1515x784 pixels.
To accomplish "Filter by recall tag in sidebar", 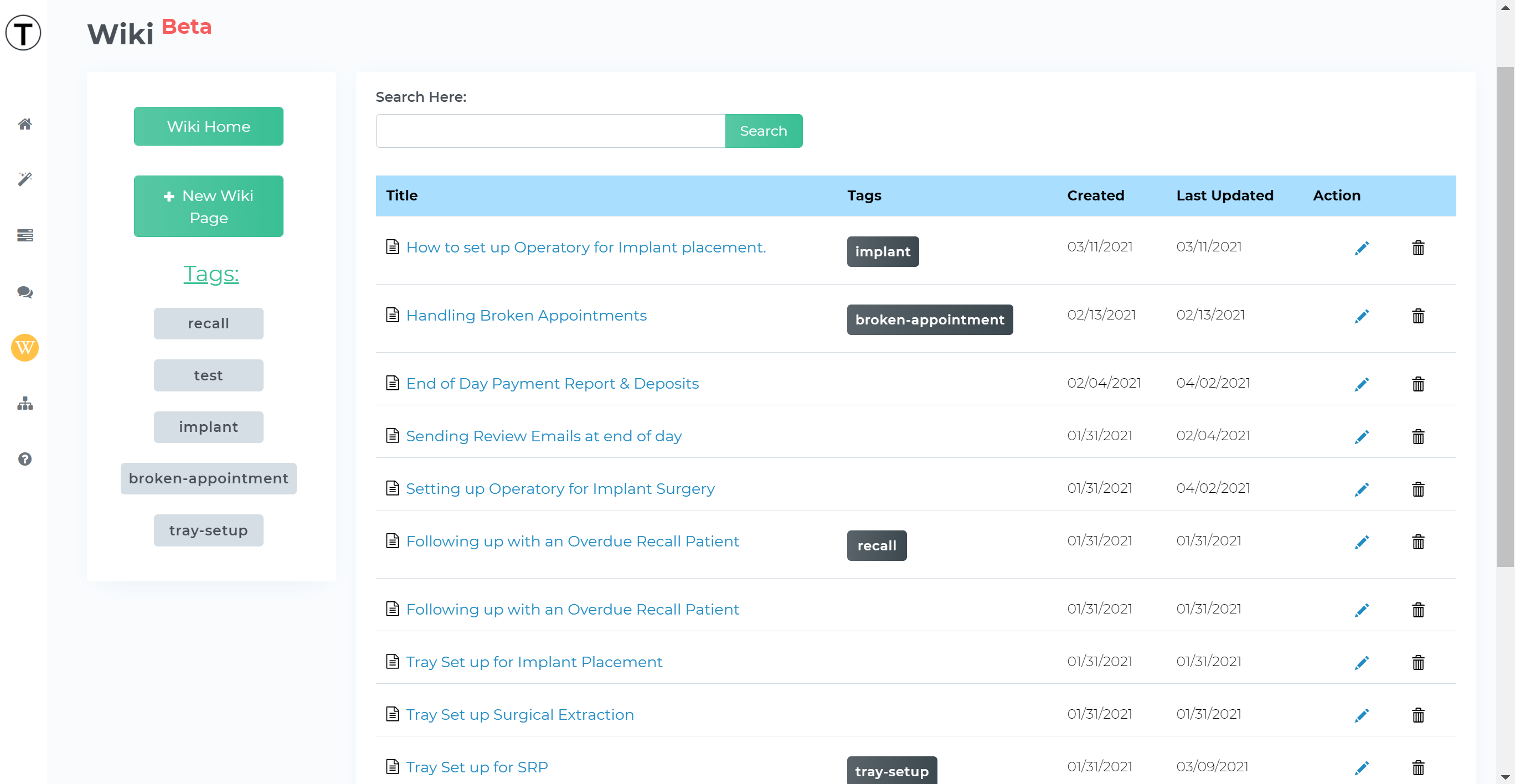I will pyautogui.click(x=208, y=323).
